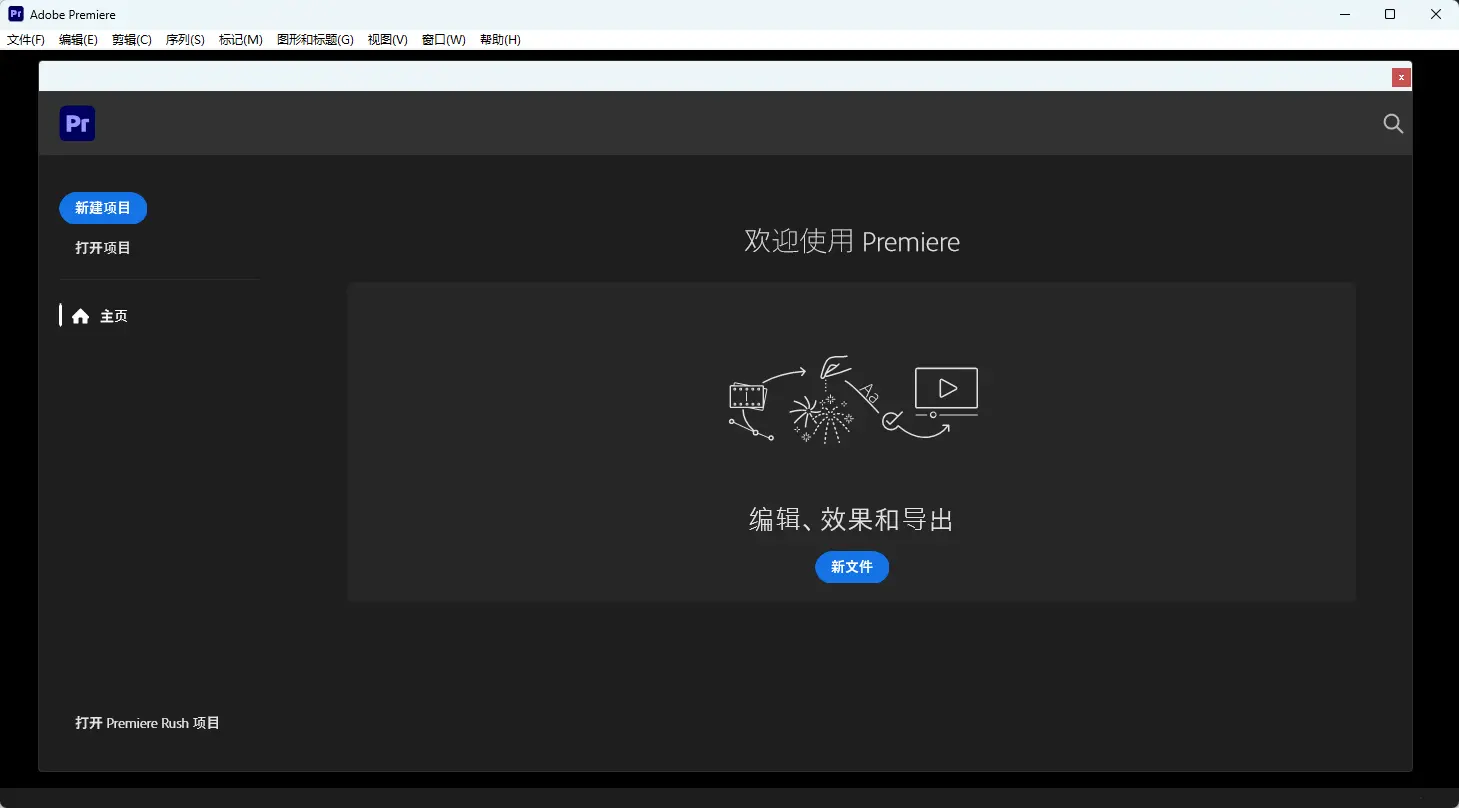Viewport: 1459px width, 808px height.
Task: Click the 编辑、效果和导出 text
Action: [x=852, y=519]
